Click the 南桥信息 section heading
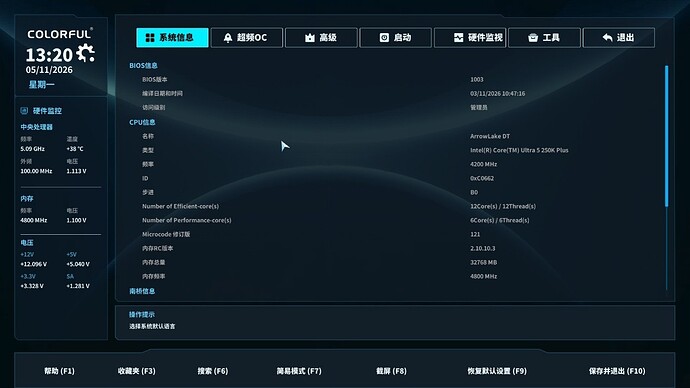The image size is (690, 388). pos(142,291)
